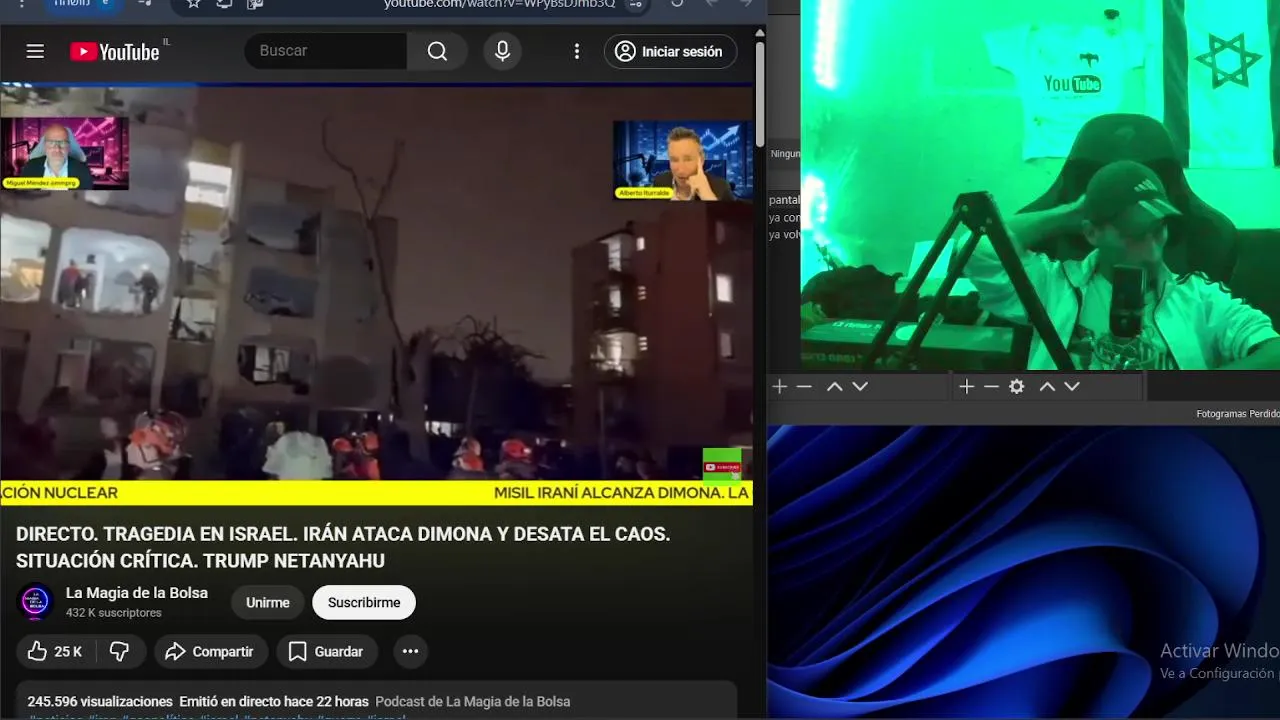Click Fotogramas Perdidos in OBS status bar
Screen dimensions: 1280x720
[1238, 414]
